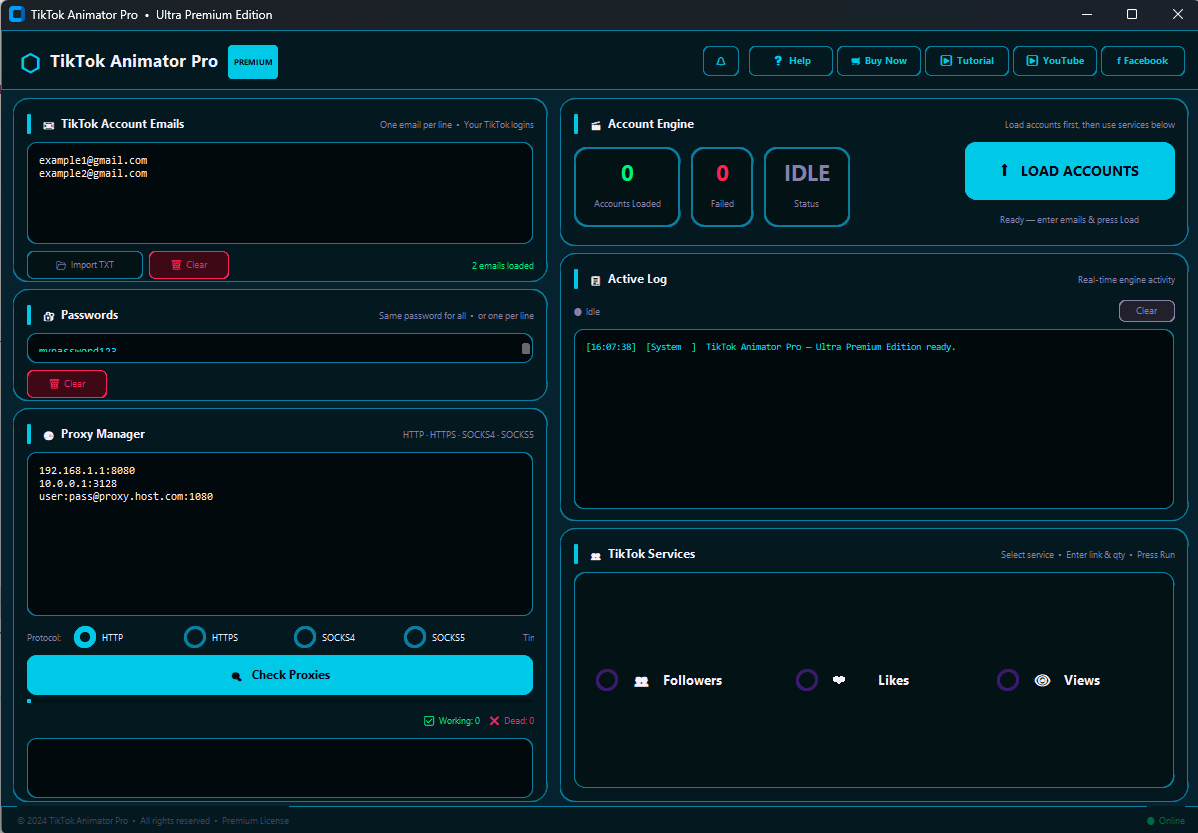The image size is (1198, 833).
Task: Open the Tutorial link
Action: click(x=966, y=61)
